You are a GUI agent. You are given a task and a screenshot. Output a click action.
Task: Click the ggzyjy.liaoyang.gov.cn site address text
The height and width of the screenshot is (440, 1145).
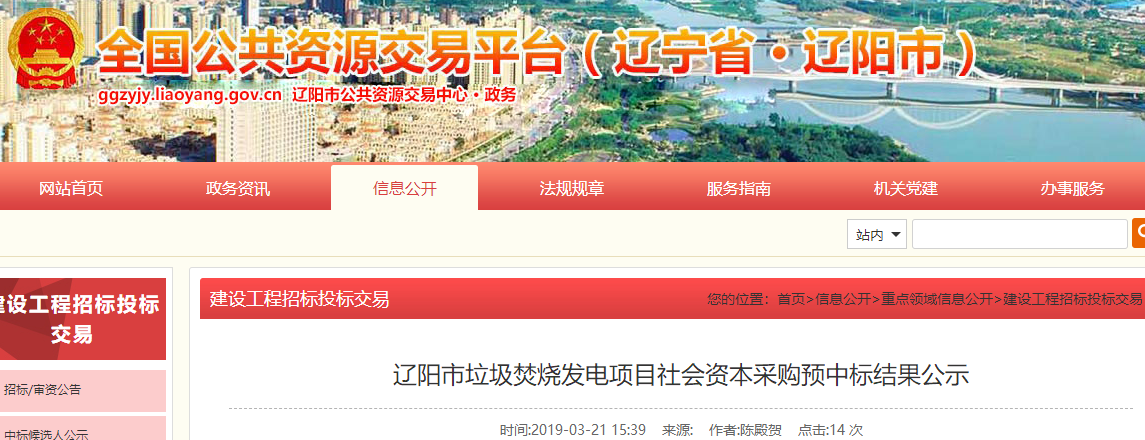(190, 95)
